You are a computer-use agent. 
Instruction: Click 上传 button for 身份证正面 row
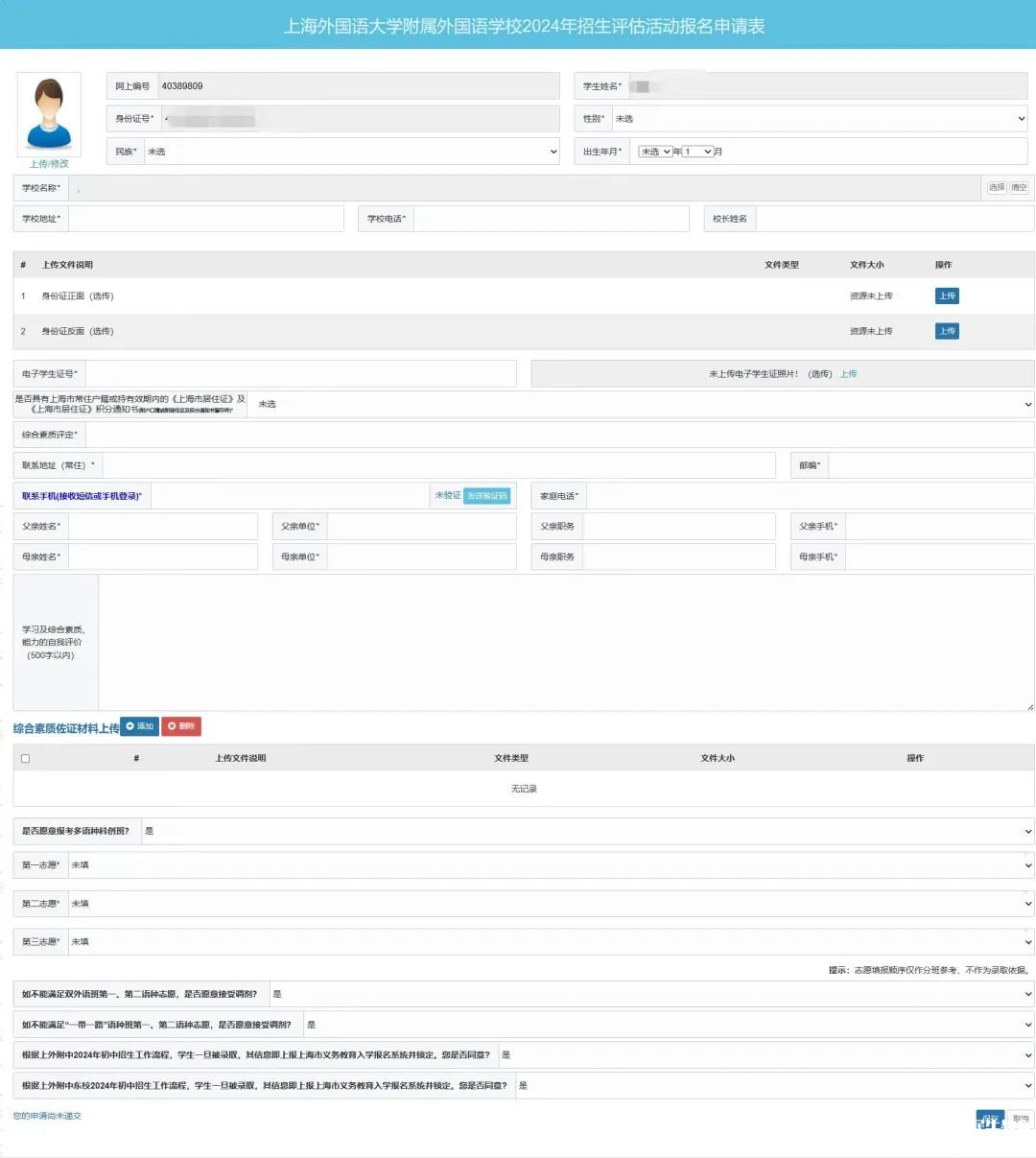pos(947,296)
